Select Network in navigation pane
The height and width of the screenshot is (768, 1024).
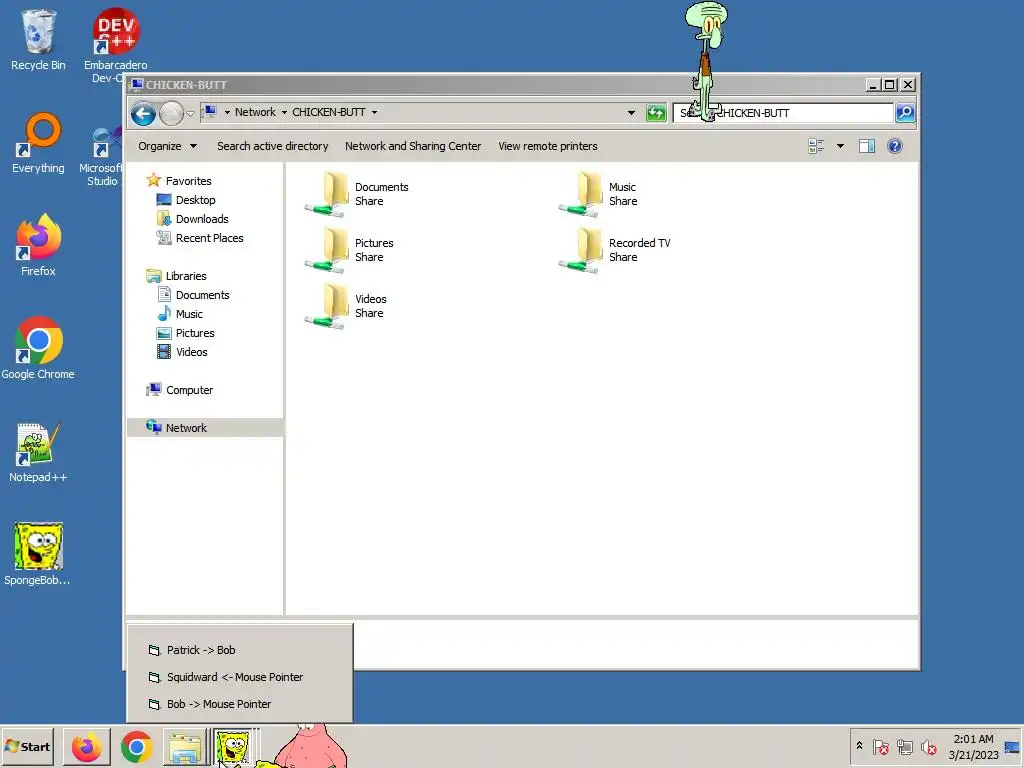(205, 428)
